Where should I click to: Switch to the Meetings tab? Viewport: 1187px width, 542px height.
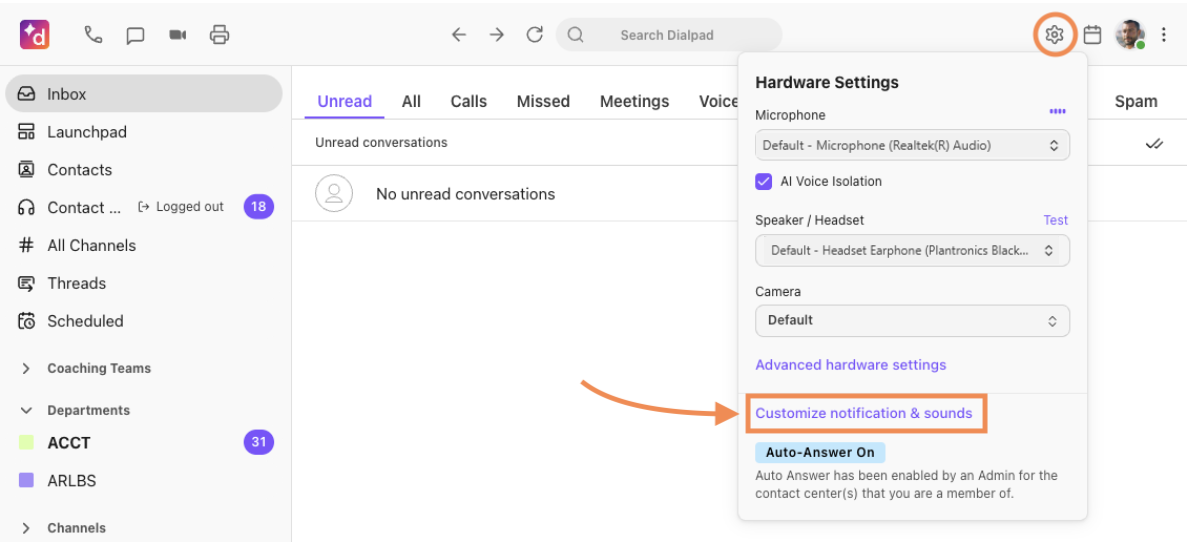click(x=634, y=101)
